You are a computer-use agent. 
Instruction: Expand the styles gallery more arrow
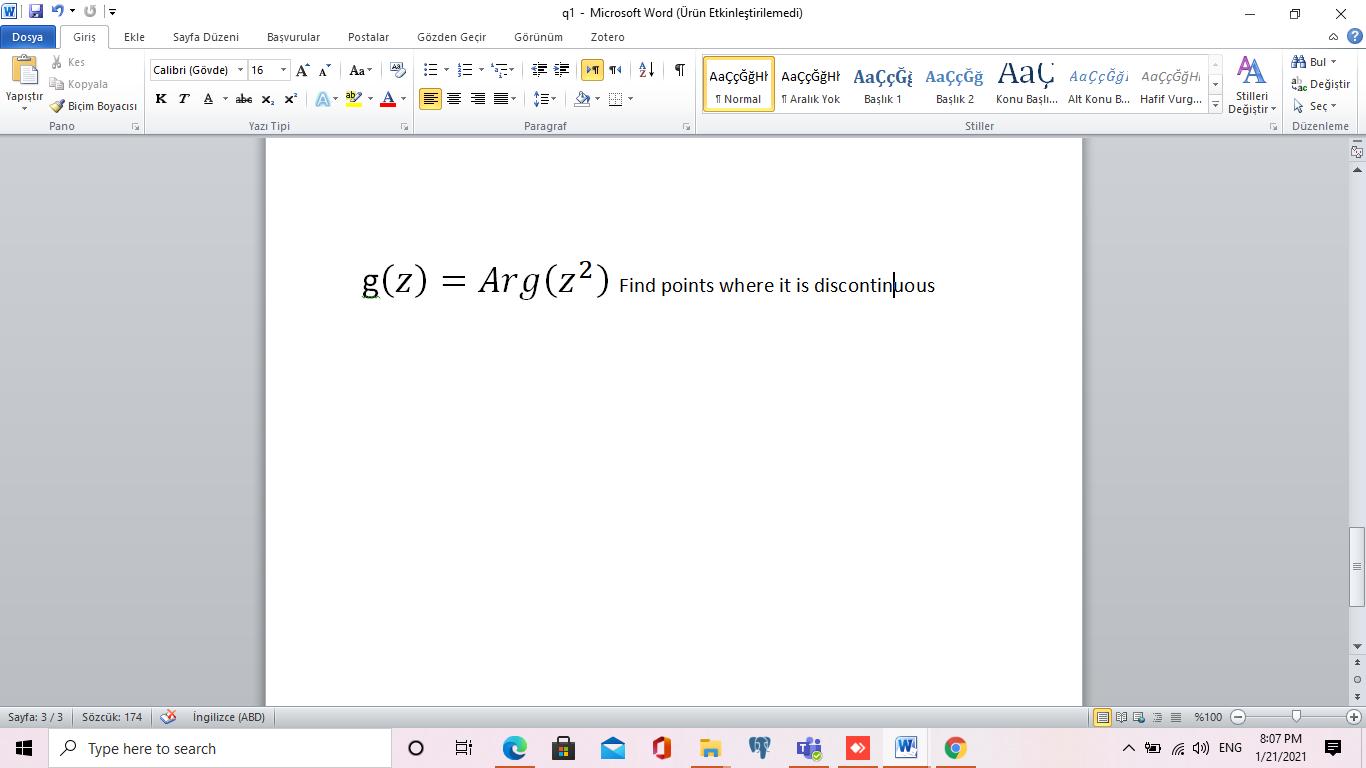(x=1216, y=104)
